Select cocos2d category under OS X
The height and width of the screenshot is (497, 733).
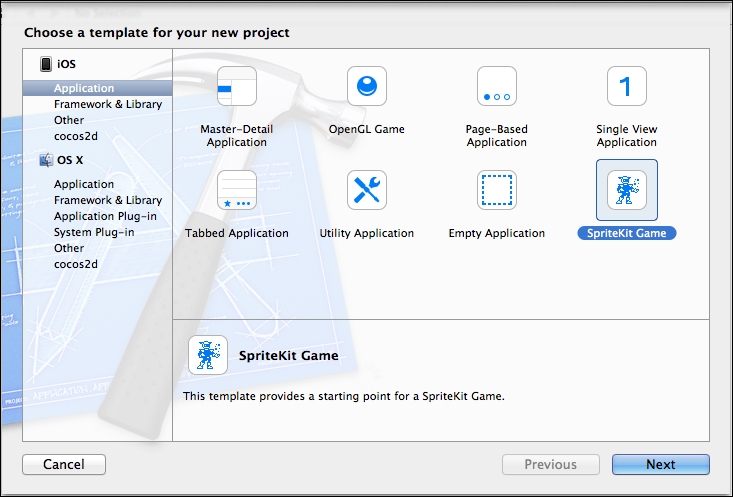coord(76,264)
